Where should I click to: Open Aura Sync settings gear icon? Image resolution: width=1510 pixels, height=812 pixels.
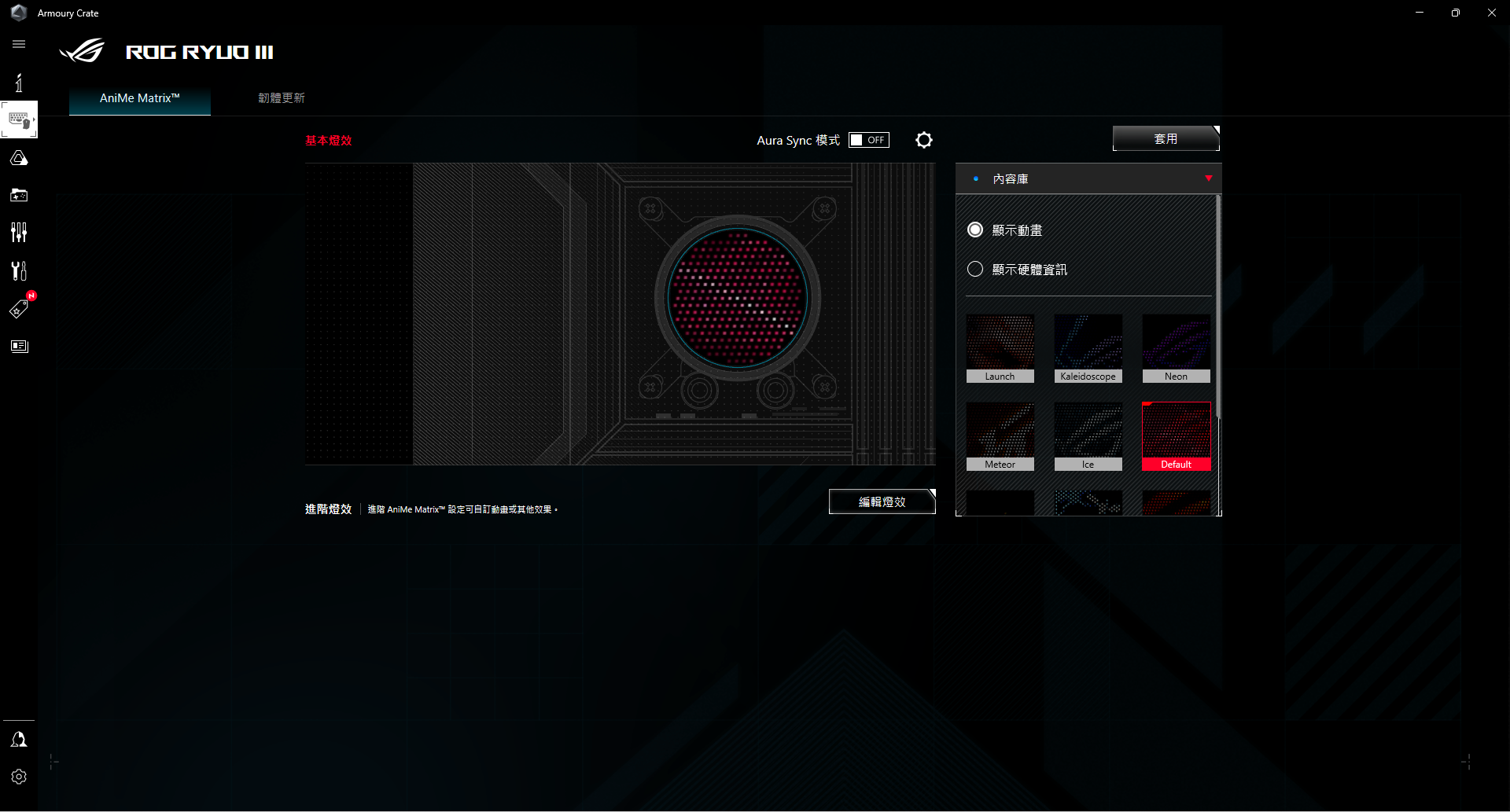tap(924, 140)
